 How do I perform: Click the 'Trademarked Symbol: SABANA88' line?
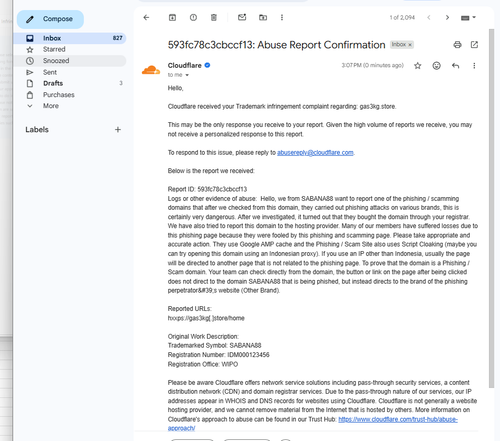(215, 345)
